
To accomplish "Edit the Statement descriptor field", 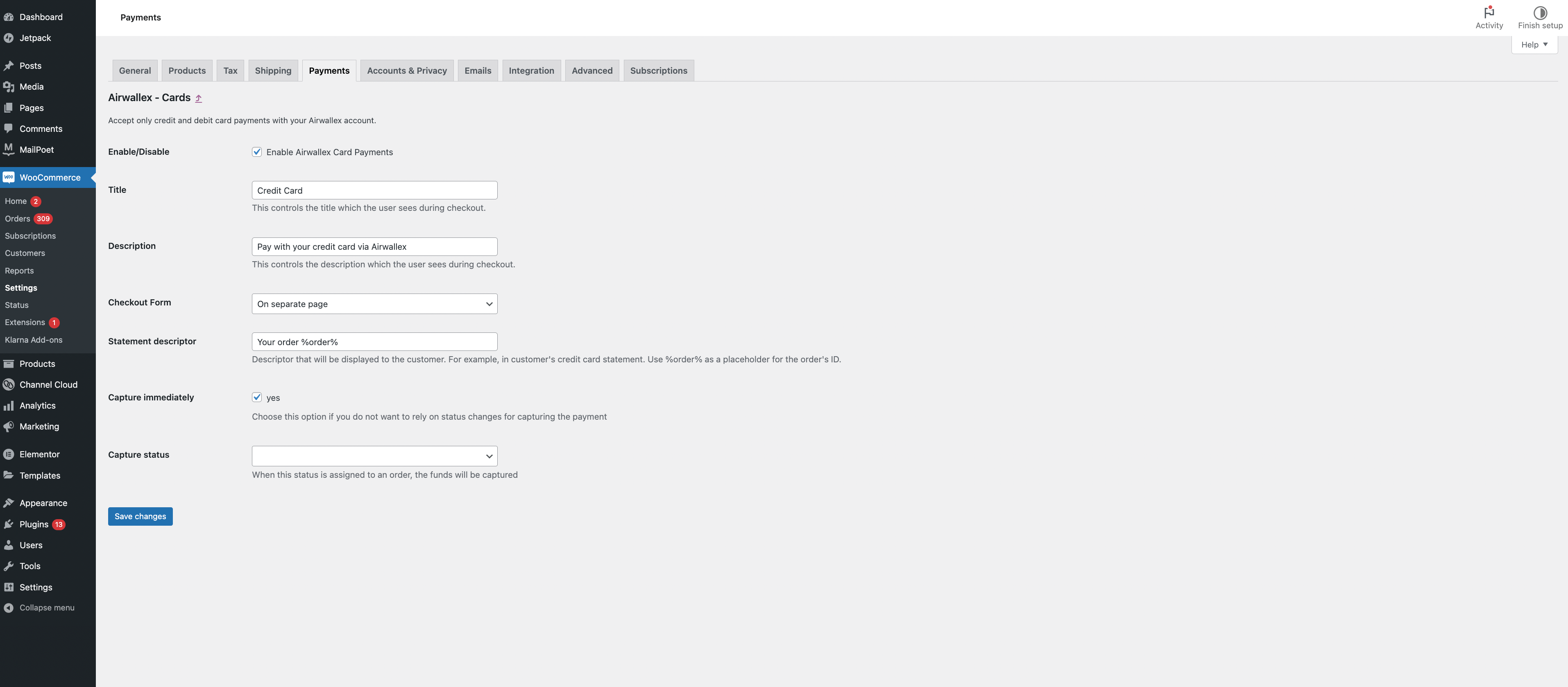I will pyautogui.click(x=374, y=341).
